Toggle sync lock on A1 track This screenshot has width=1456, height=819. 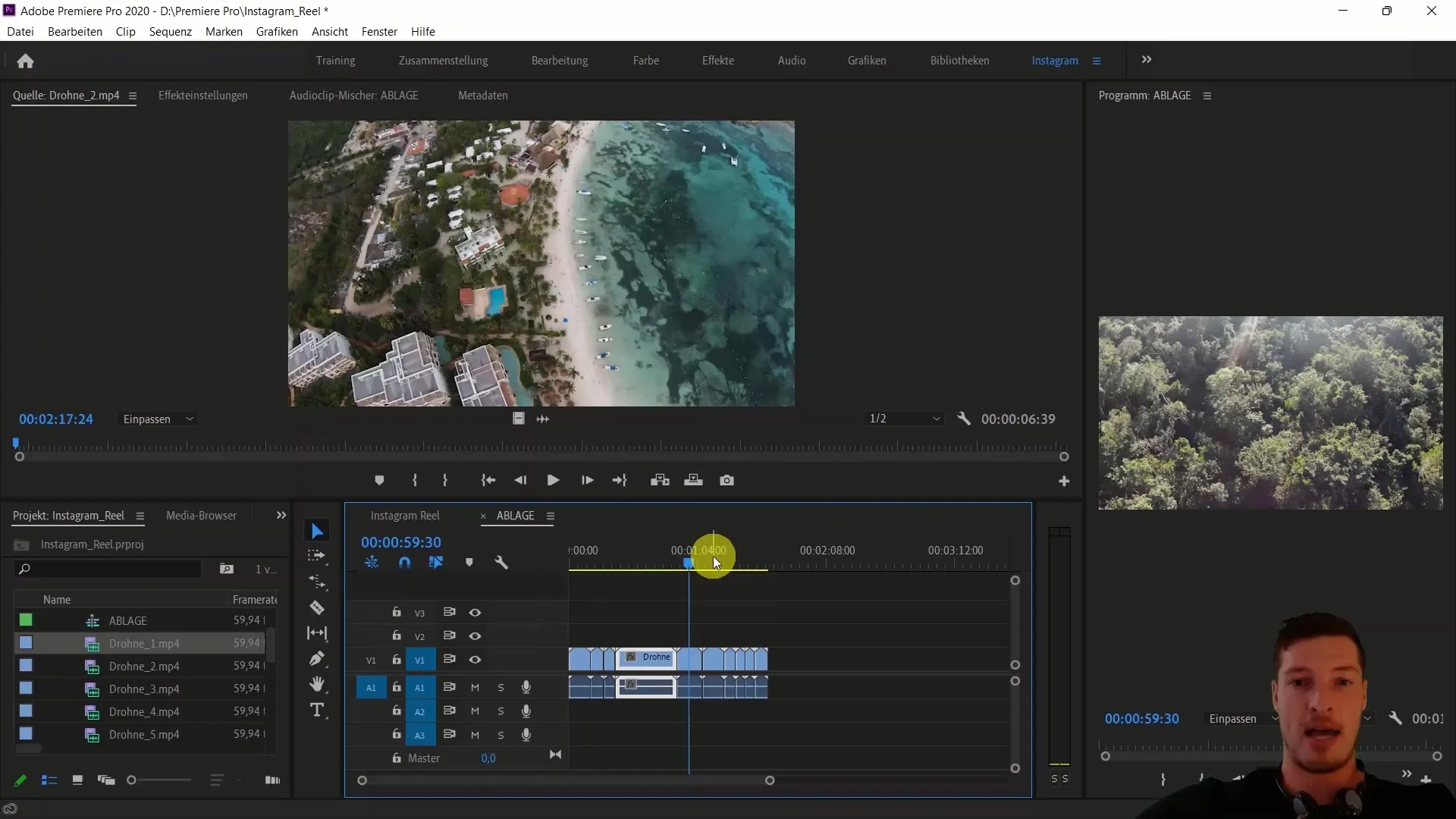click(x=450, y=687)
